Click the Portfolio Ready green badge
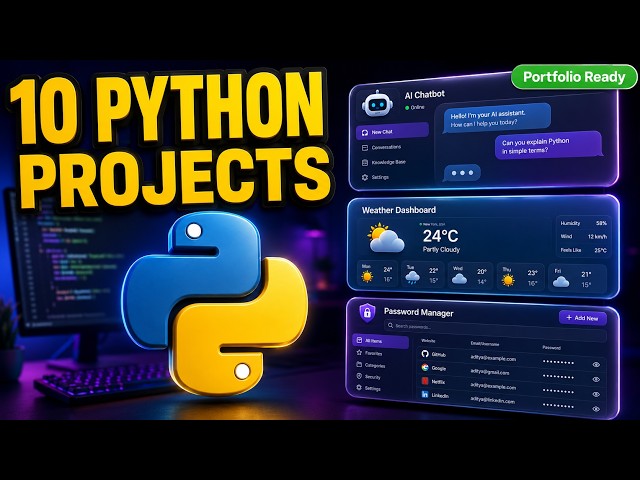The image size is (640, 480). [x=574, y=77]
